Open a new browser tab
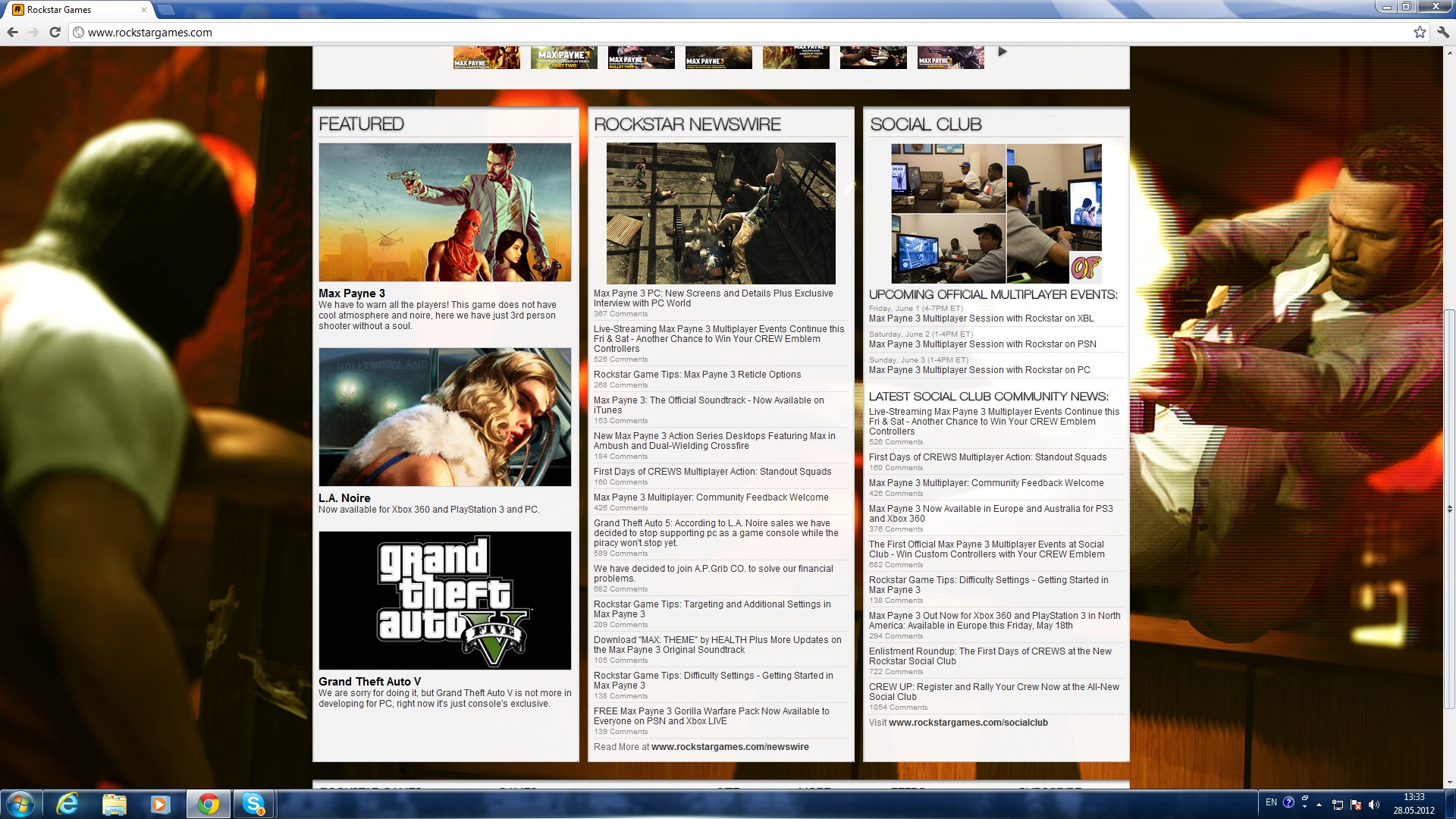The width and height of the screenshot is (1456, 819). pos(166,10)
